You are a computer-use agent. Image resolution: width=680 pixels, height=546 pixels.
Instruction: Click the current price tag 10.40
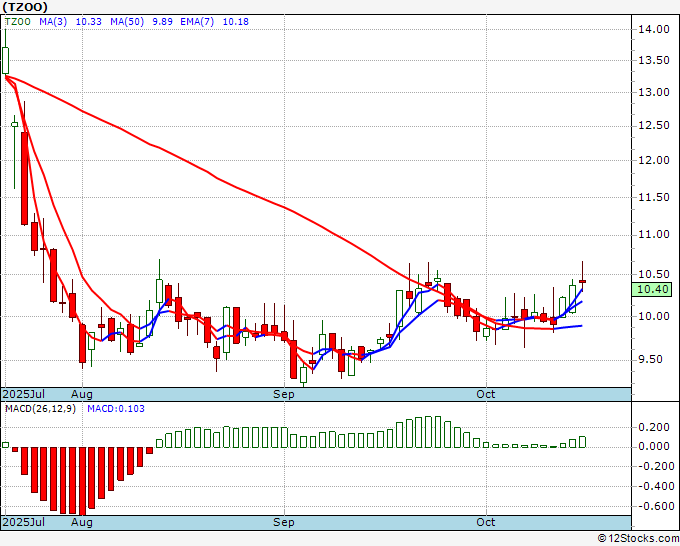[x=651, y=289]
